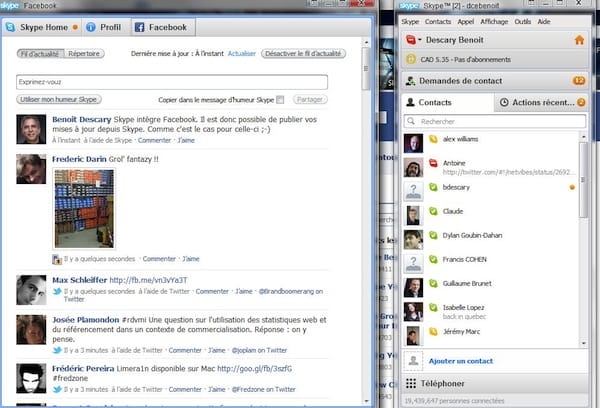Click the Actualiser link
This screenshot has height=408, width=600.
click(242, 53)
